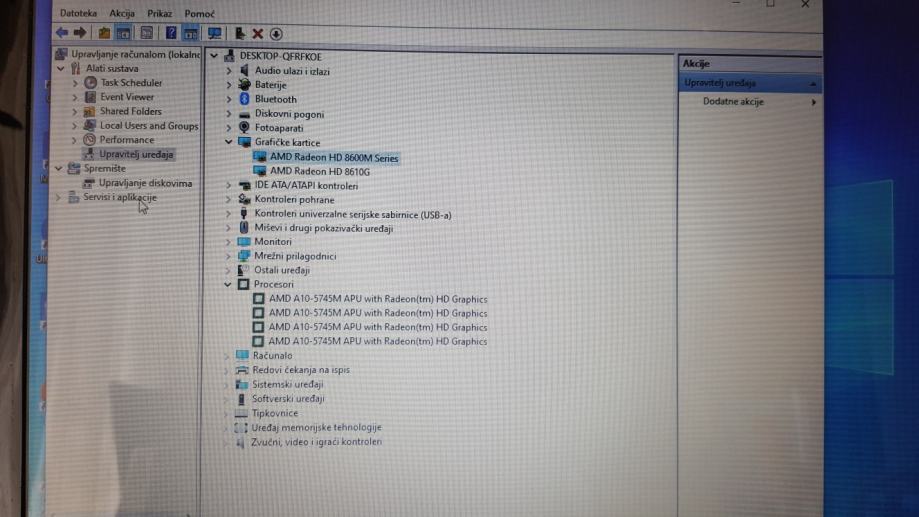Image resolution: width=919 pixels, height=517 pixels.
Task: Expand the Audio ulazi i izlazi category
Action: pos(229,71)
